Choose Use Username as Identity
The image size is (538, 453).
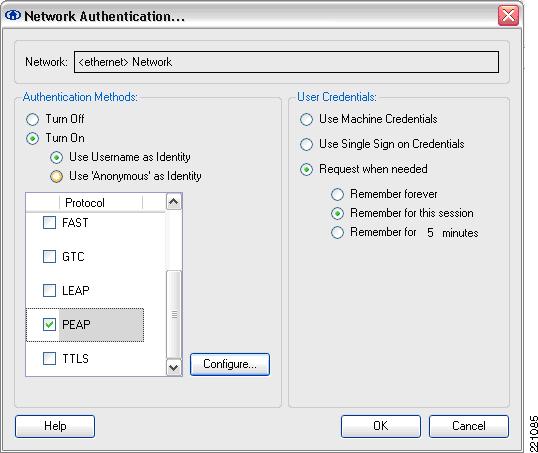57,158
